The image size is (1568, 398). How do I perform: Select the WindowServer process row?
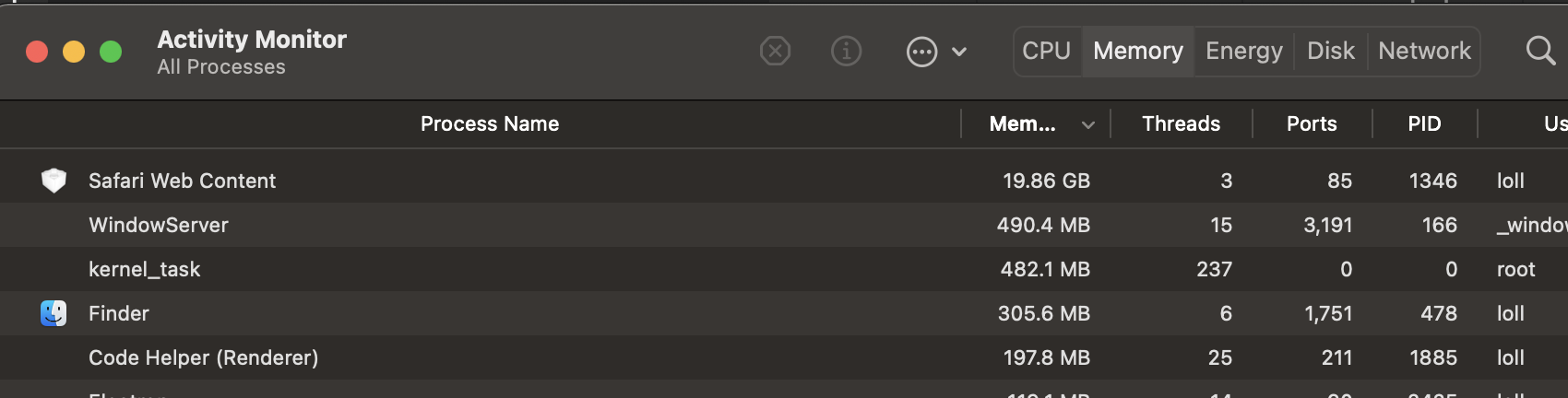click(x=784, y=225)
